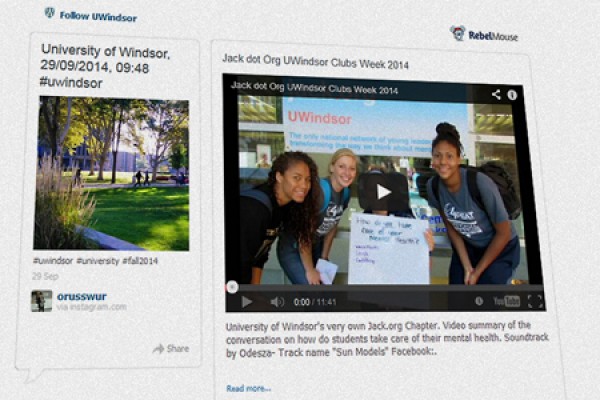The width and height of the screenshot is (600, 400).
Task: Click the WordPress icon beside Follow UWindsor
Action: click(x=49, y=14)
